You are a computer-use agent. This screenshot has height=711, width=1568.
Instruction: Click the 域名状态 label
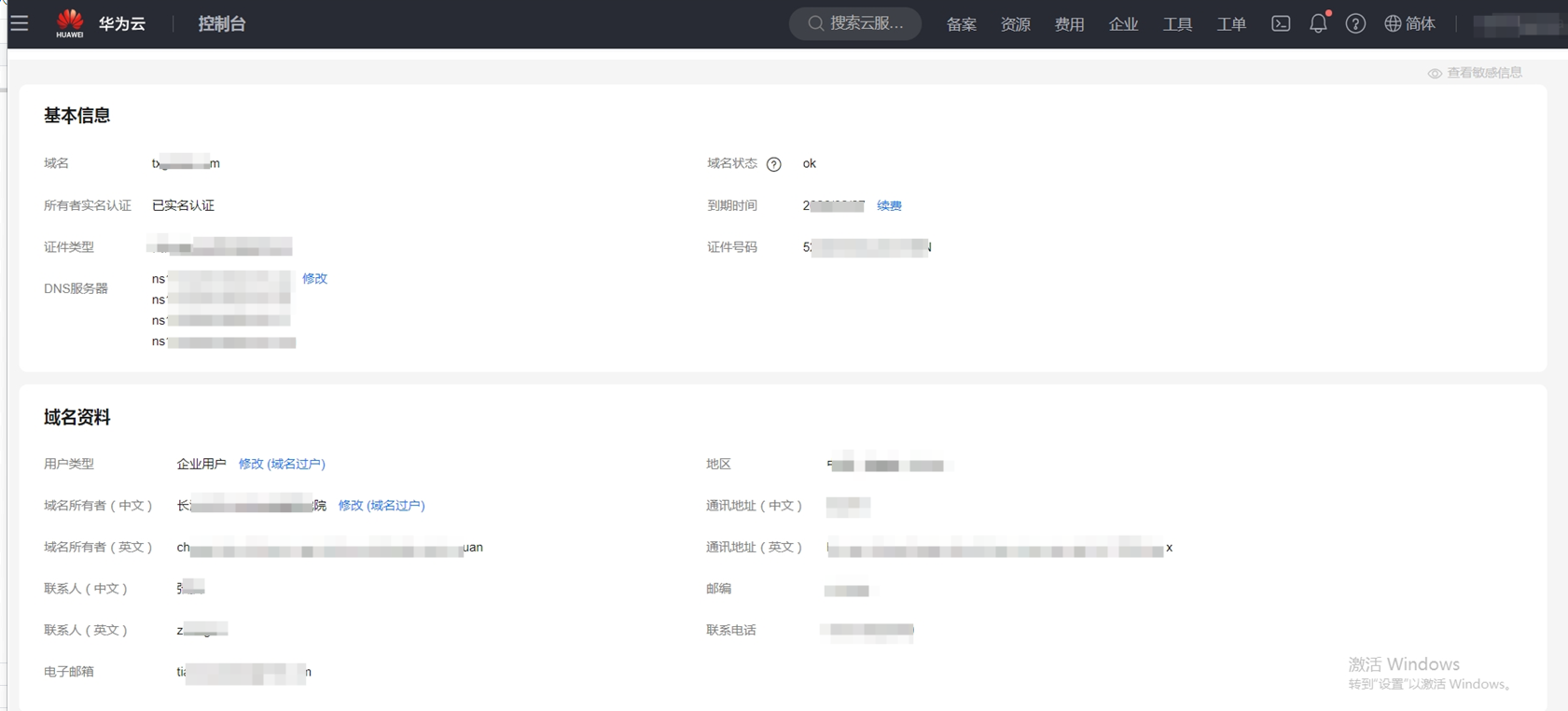point(732,163)
